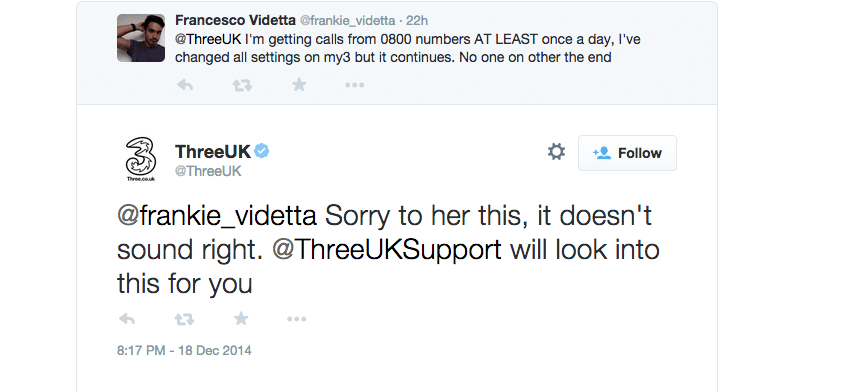Open the gear settings menu
This screenshot has height=392, width=855.
(x=556, y=152)
